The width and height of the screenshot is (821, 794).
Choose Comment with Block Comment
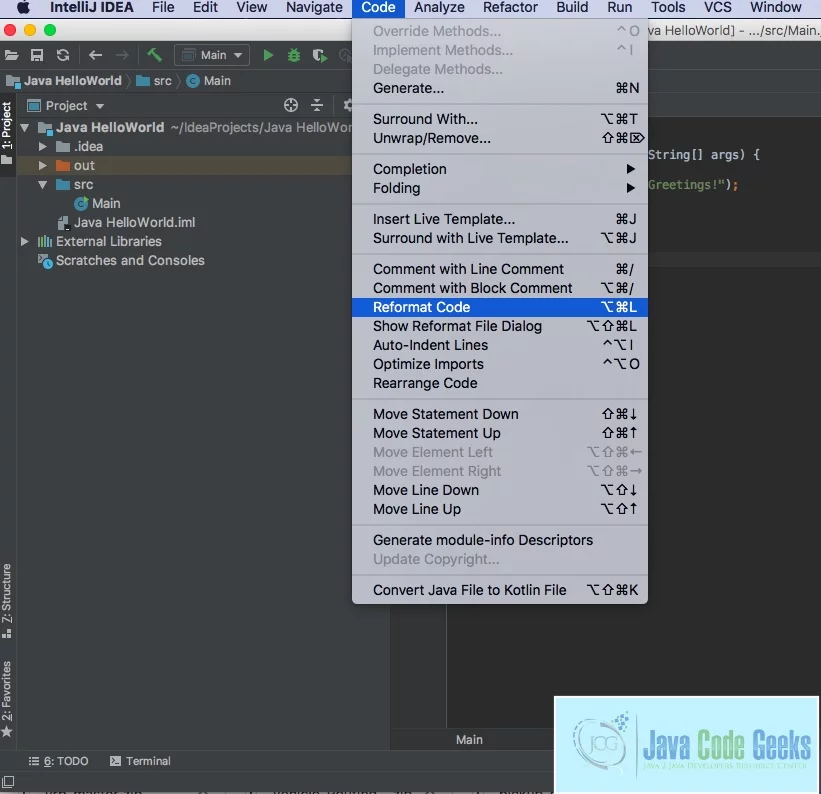500,288
